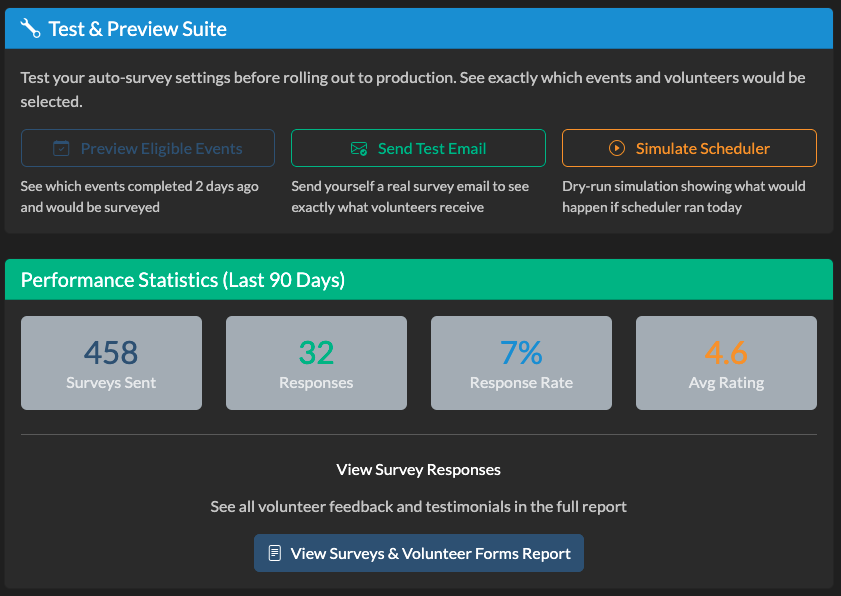The image size is (841, 596).
Task: Open View Surveys & Volunteer Forms Report
Action: click(x=419, y=553)
